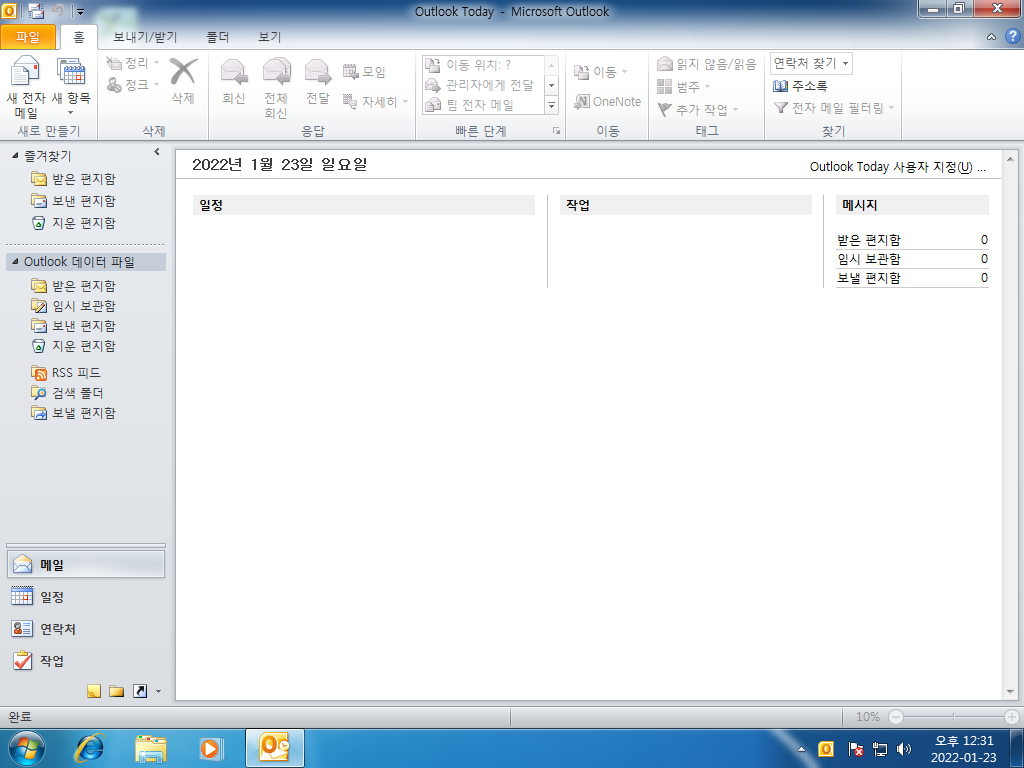Click the 전체 회신 reply all icon
1024x768 pixels.
coord(276,87)
